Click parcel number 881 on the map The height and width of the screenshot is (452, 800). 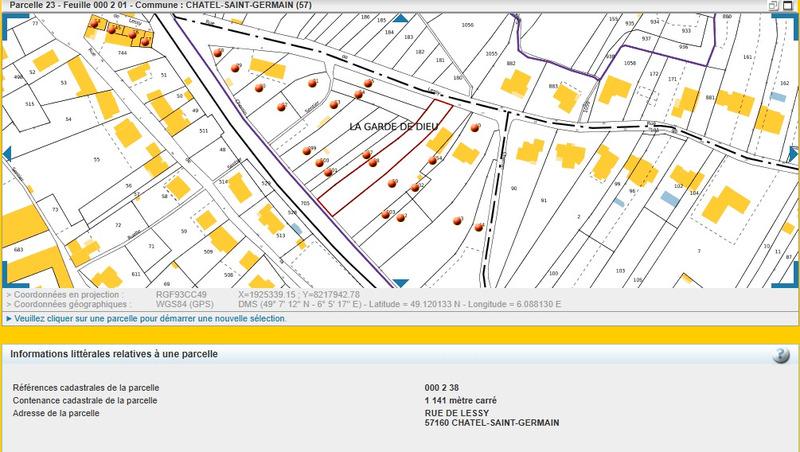point(710,97)
